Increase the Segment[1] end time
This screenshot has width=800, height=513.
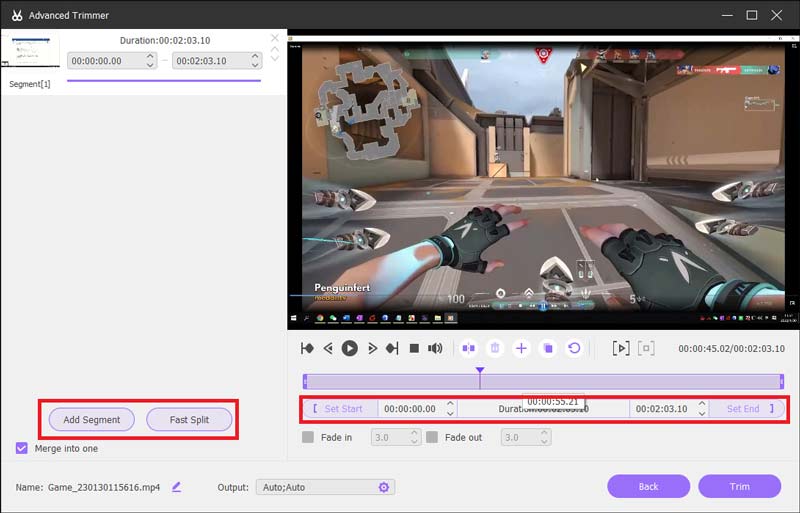[255, 57]
